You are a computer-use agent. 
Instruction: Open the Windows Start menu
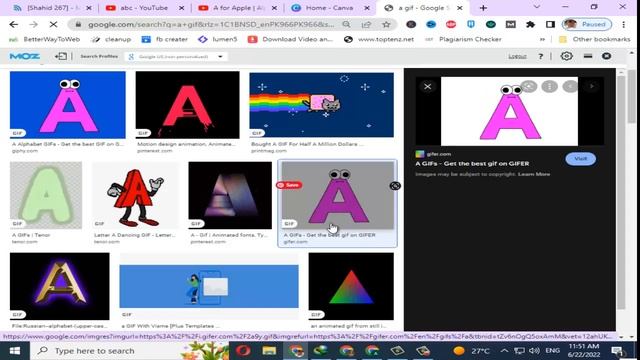coord(15,351)
